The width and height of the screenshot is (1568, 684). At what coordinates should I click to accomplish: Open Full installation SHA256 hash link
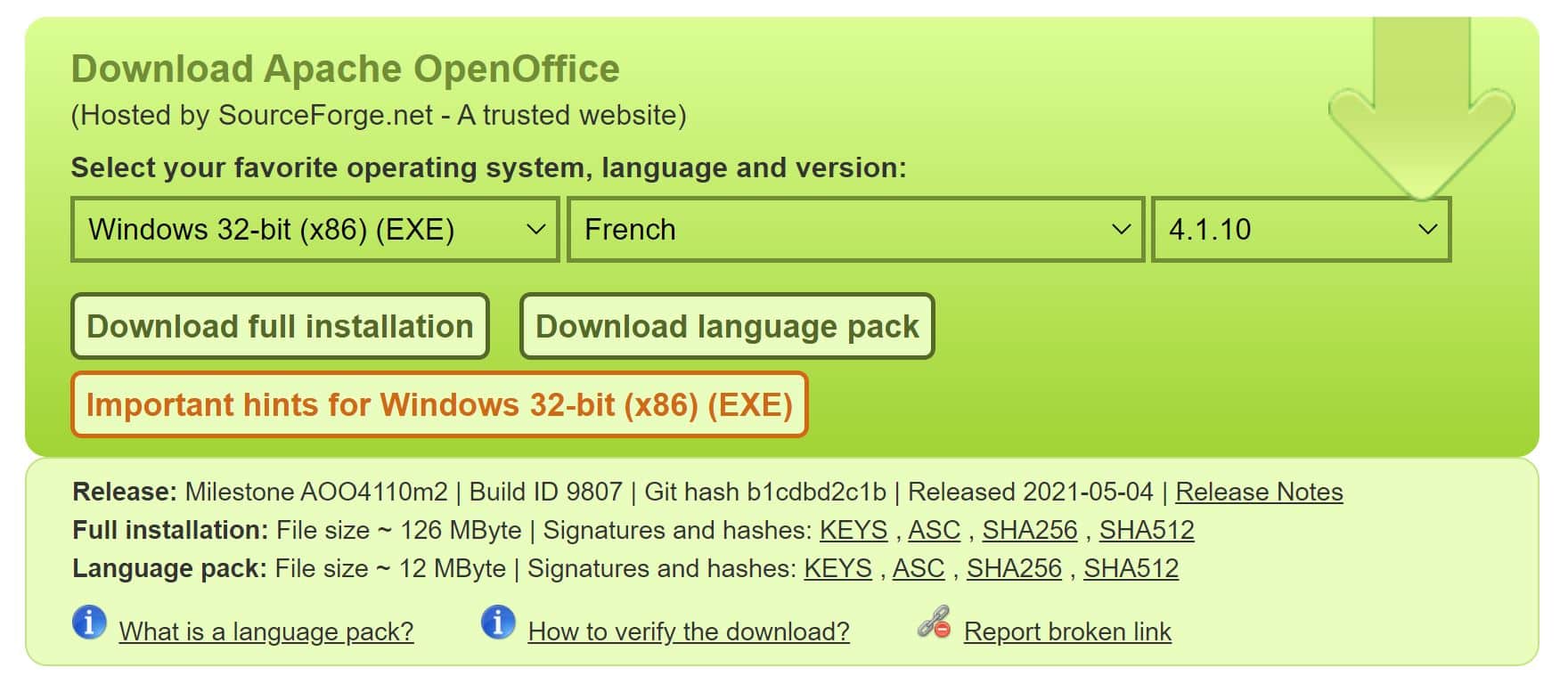tap(1030, 531)
